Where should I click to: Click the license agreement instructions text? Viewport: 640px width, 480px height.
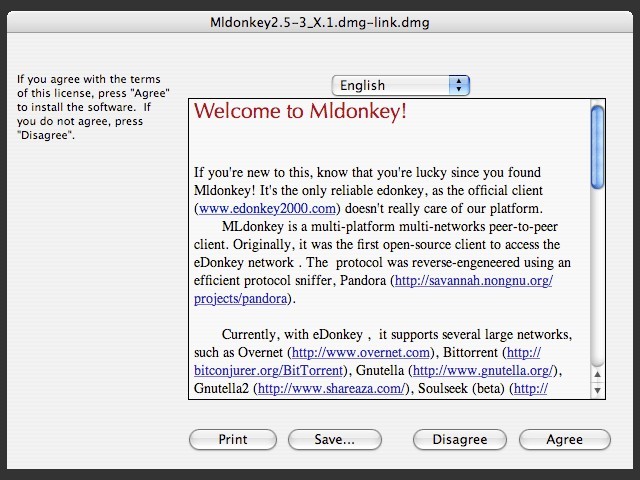click(x=93, y=107)
